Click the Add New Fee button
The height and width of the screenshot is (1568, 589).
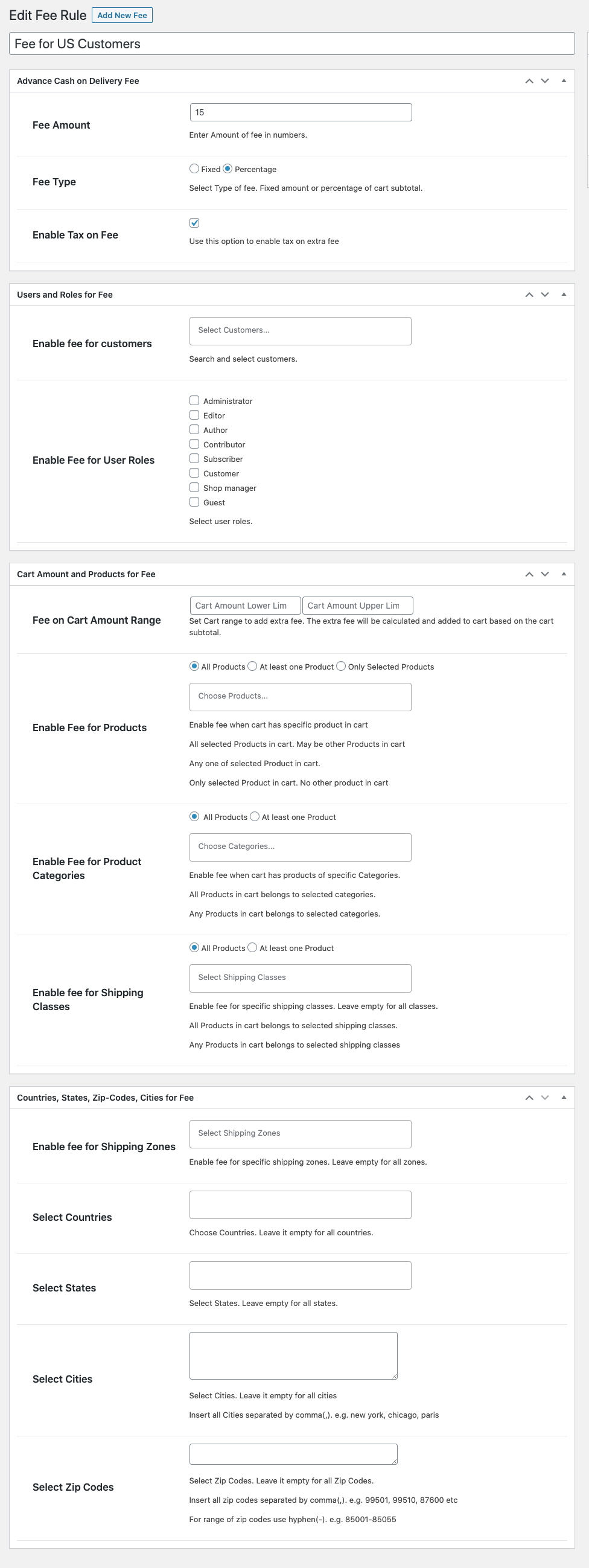(122, 15)
